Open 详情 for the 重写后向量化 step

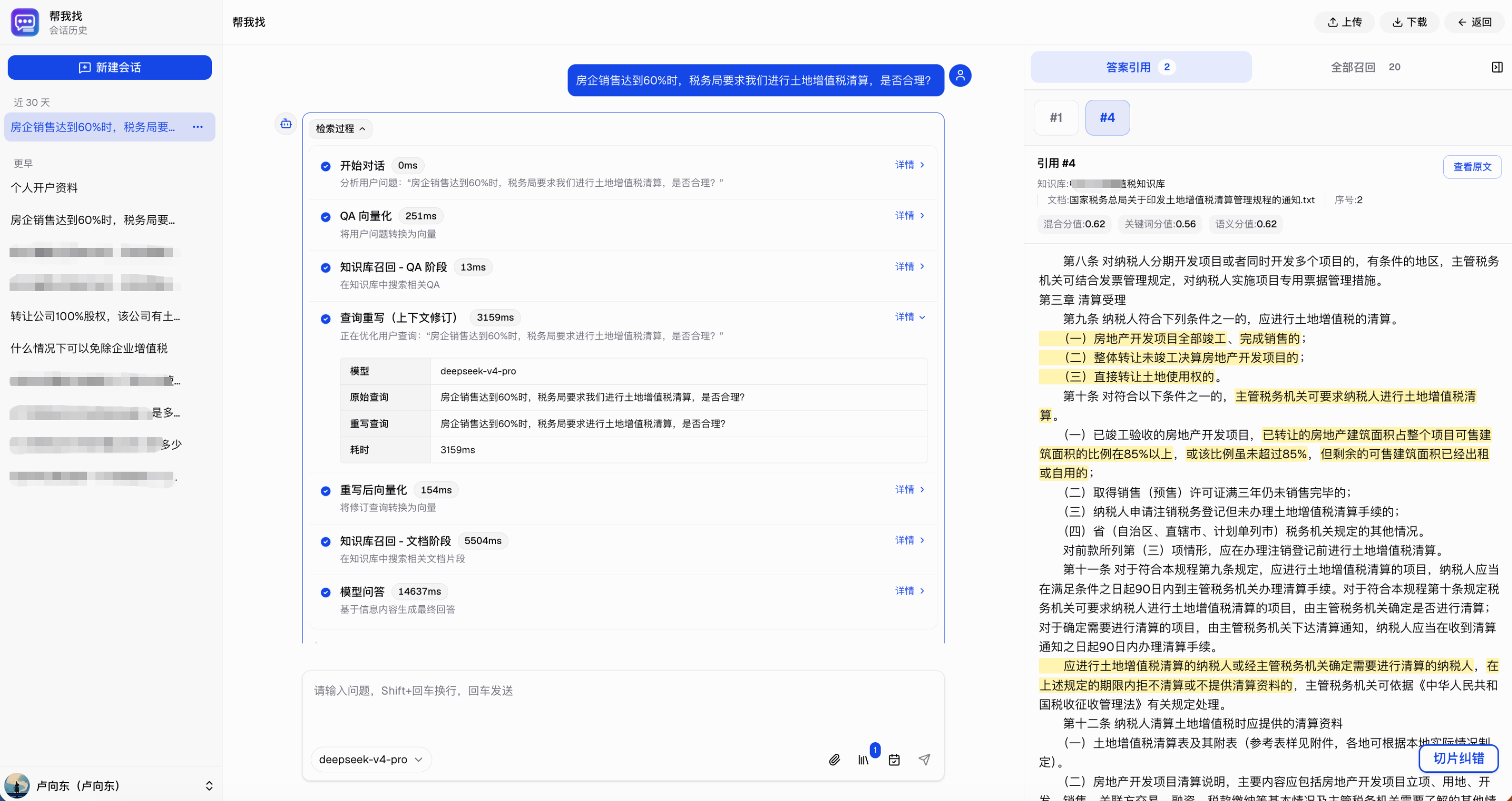[x=910, y=490]
